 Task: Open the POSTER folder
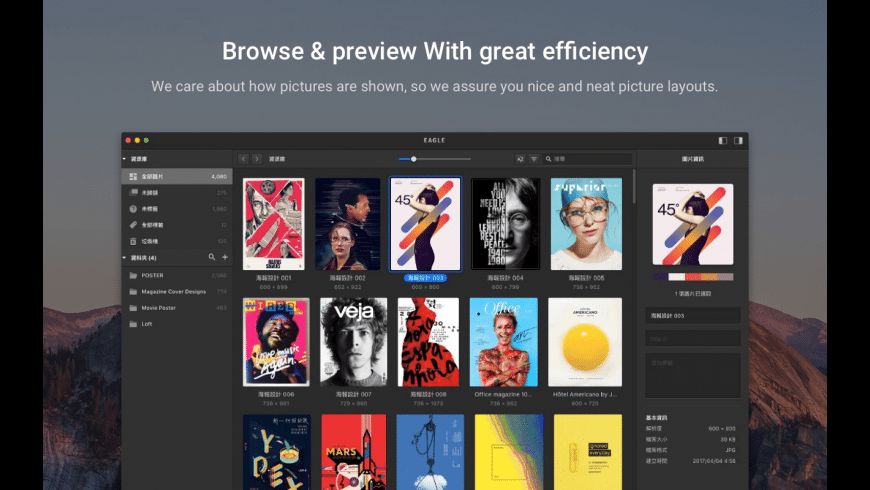152,275
